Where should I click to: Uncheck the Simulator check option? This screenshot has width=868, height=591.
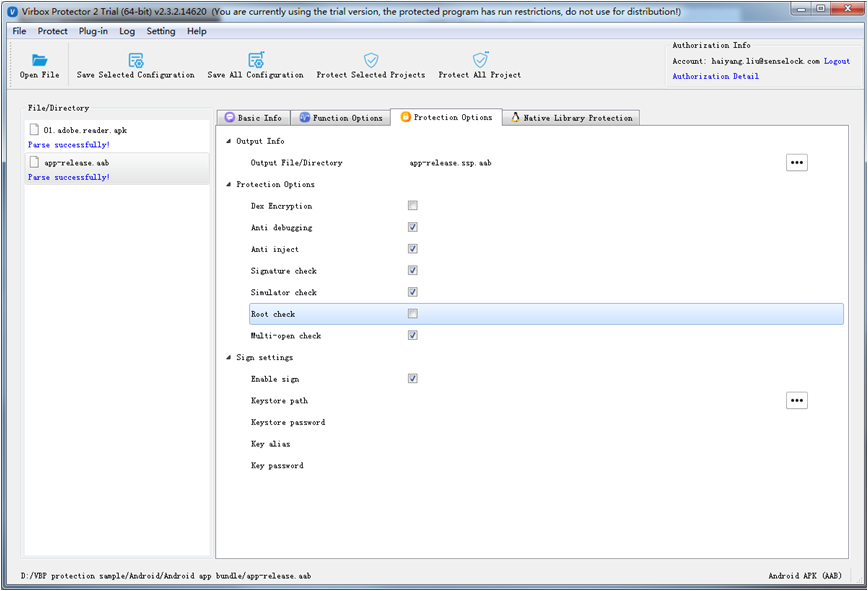412,292
